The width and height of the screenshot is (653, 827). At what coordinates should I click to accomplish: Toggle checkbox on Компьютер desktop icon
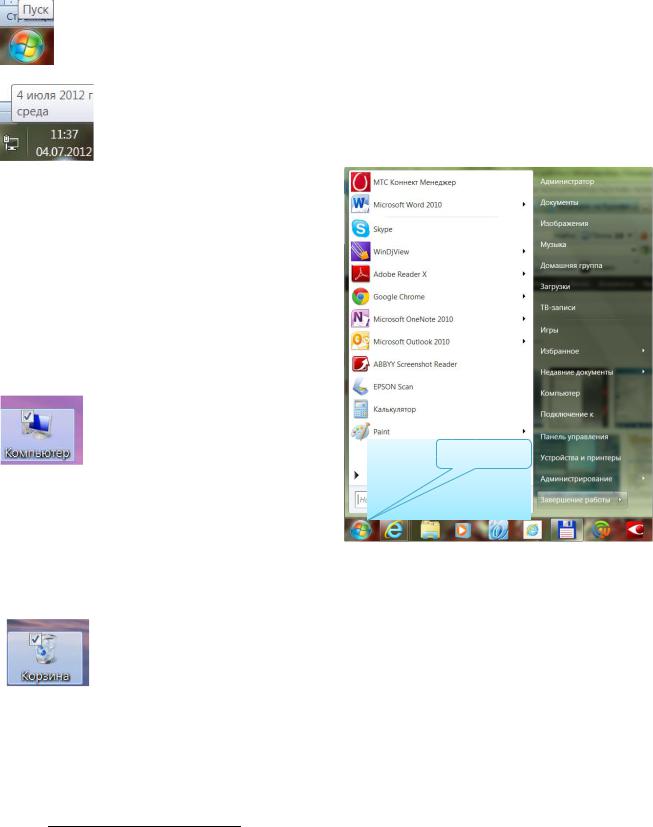coord(28,416)
